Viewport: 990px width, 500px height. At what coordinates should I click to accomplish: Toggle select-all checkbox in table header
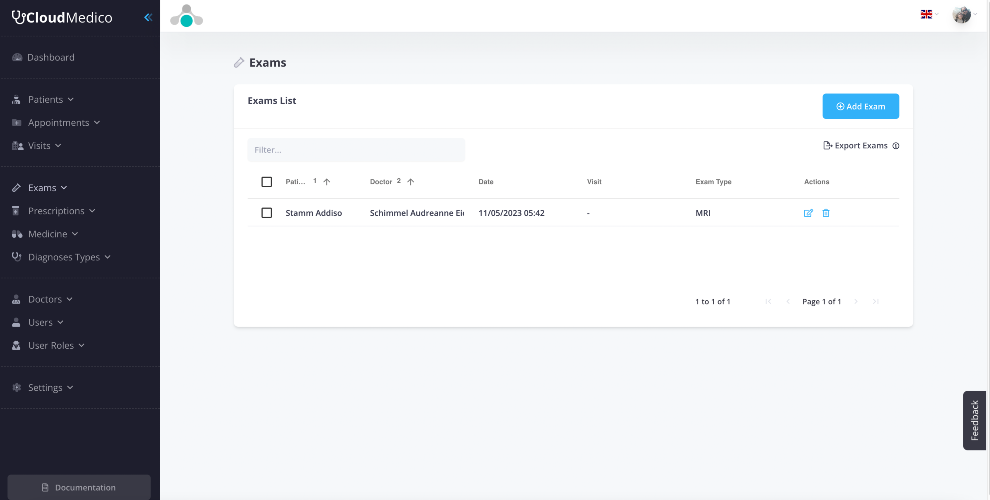click(x=266, y=182)
